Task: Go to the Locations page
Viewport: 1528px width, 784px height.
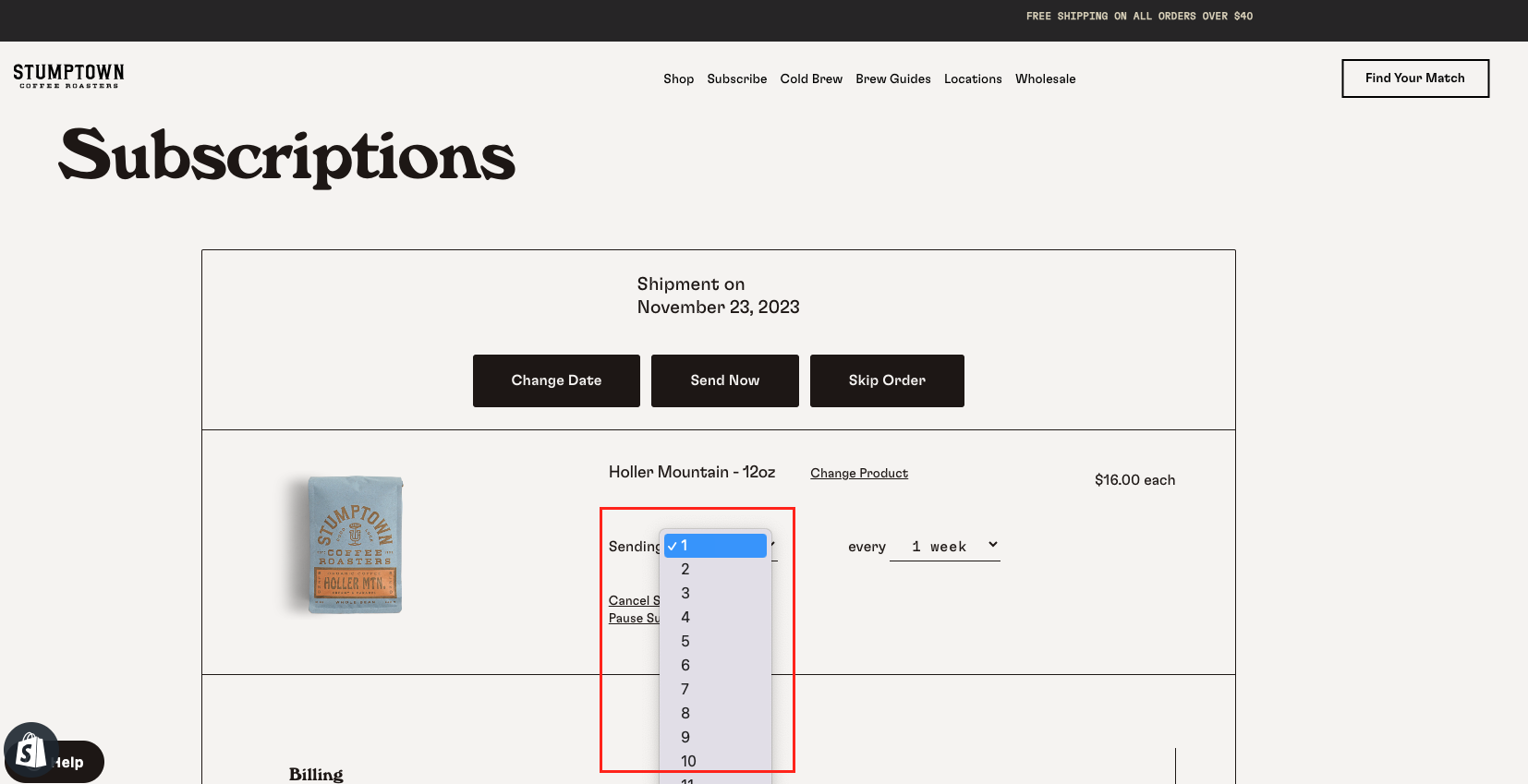Action: 973,78
